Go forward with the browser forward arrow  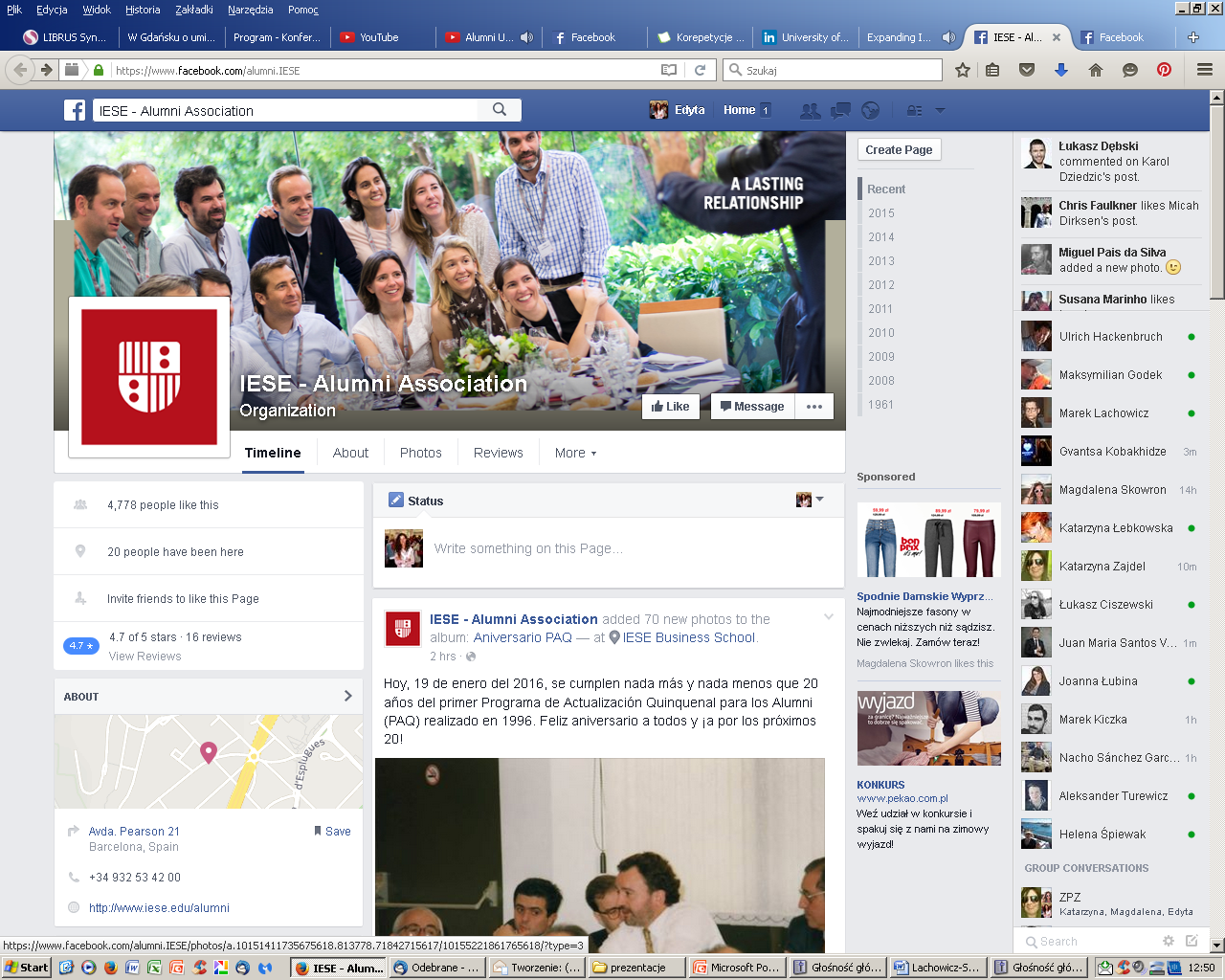46,70
